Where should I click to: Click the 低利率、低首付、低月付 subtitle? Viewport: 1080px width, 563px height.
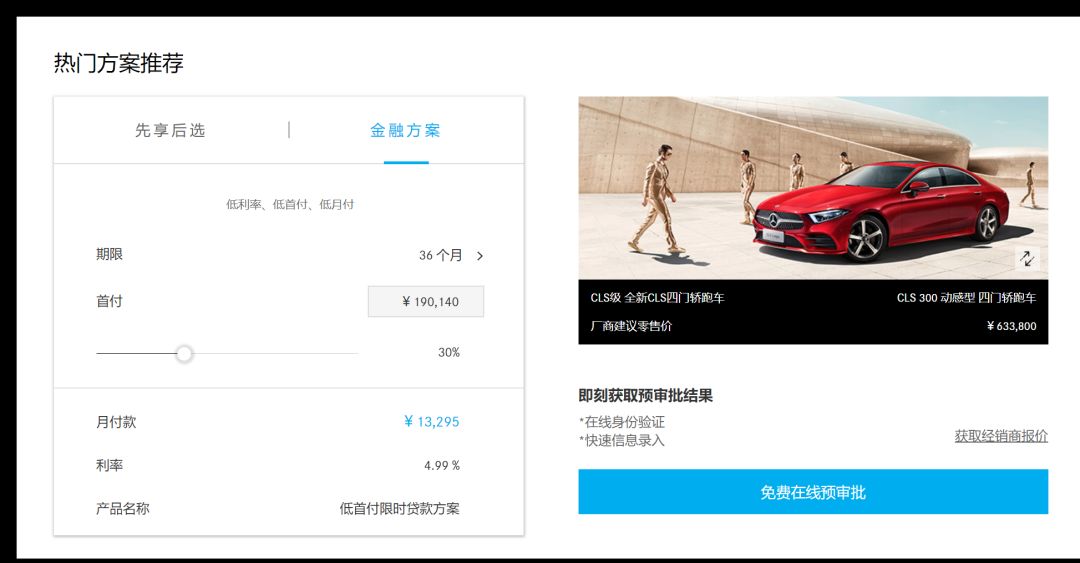point(290,204)
